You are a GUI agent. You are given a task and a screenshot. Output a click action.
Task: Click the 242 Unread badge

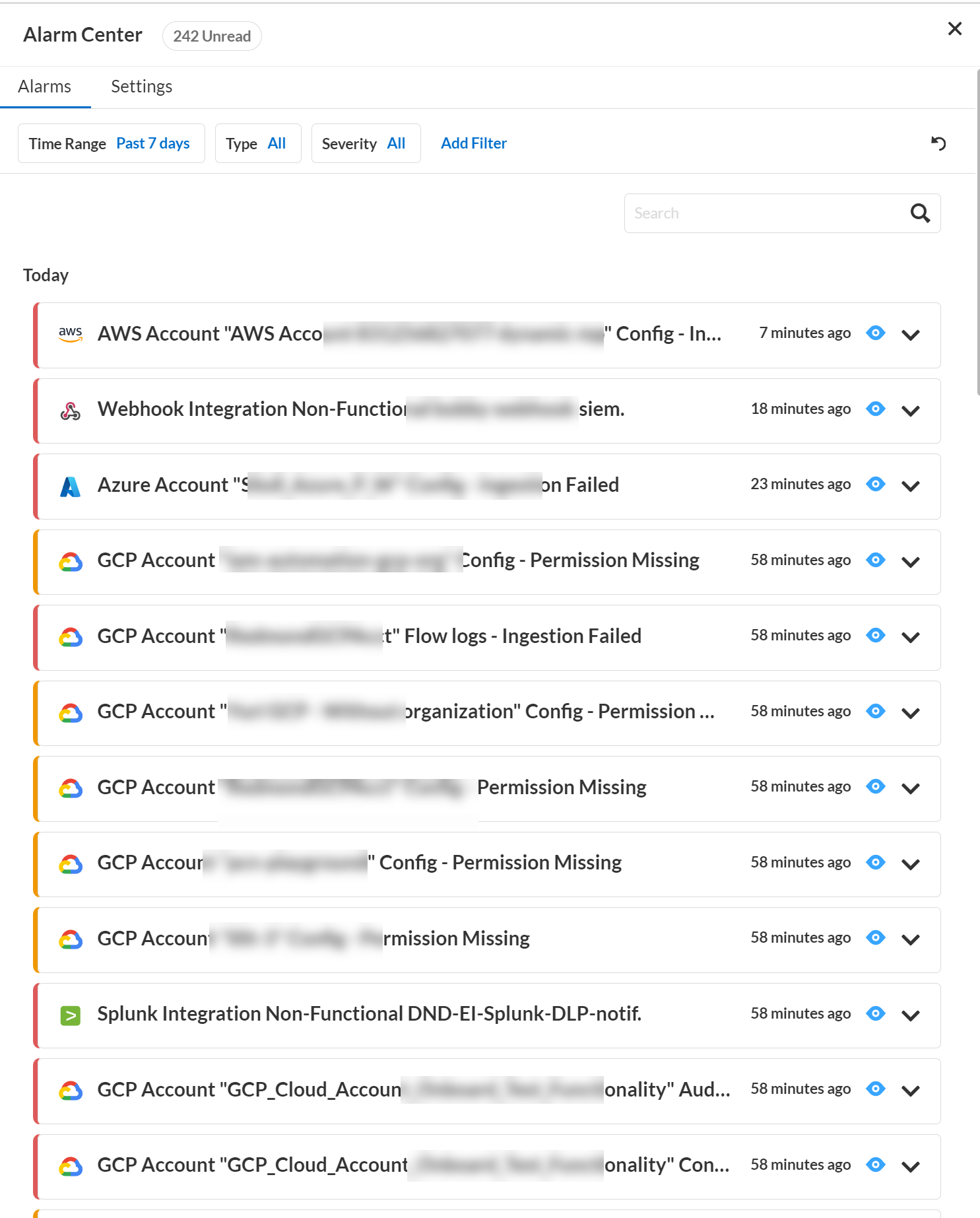coord(212,36)
